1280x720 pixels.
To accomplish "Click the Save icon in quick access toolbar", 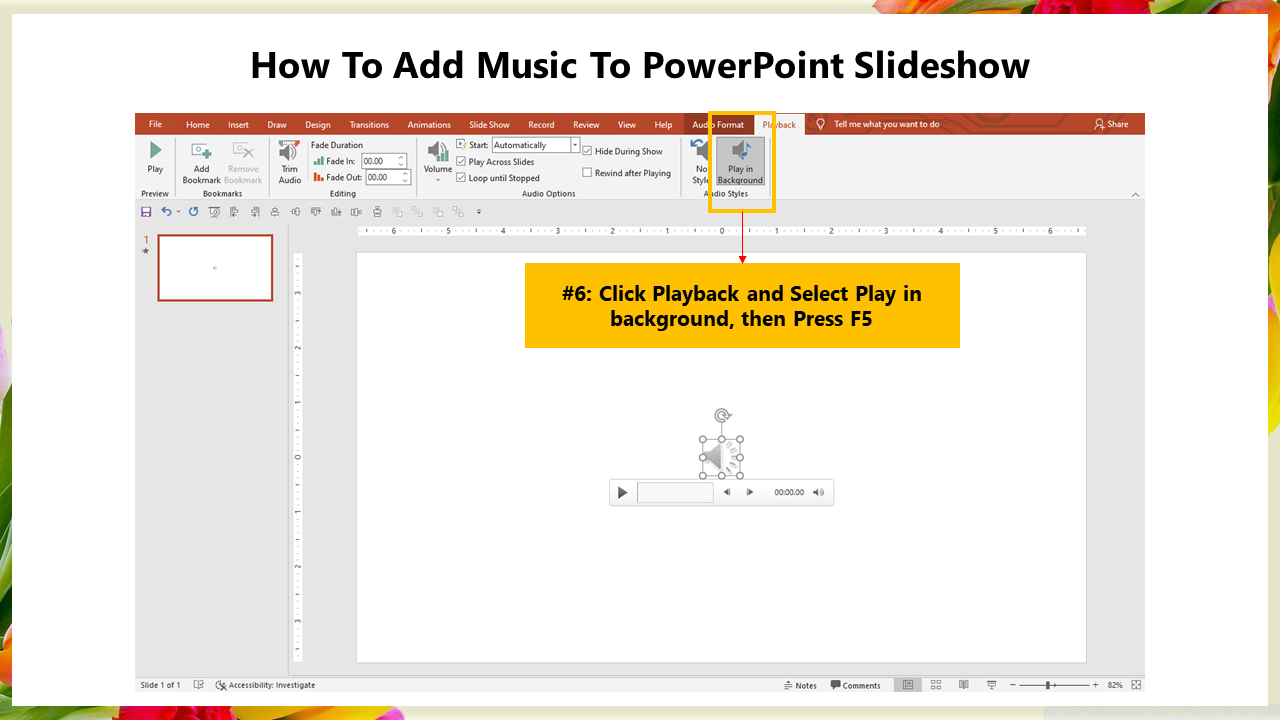I will click(x=146, y=212).
